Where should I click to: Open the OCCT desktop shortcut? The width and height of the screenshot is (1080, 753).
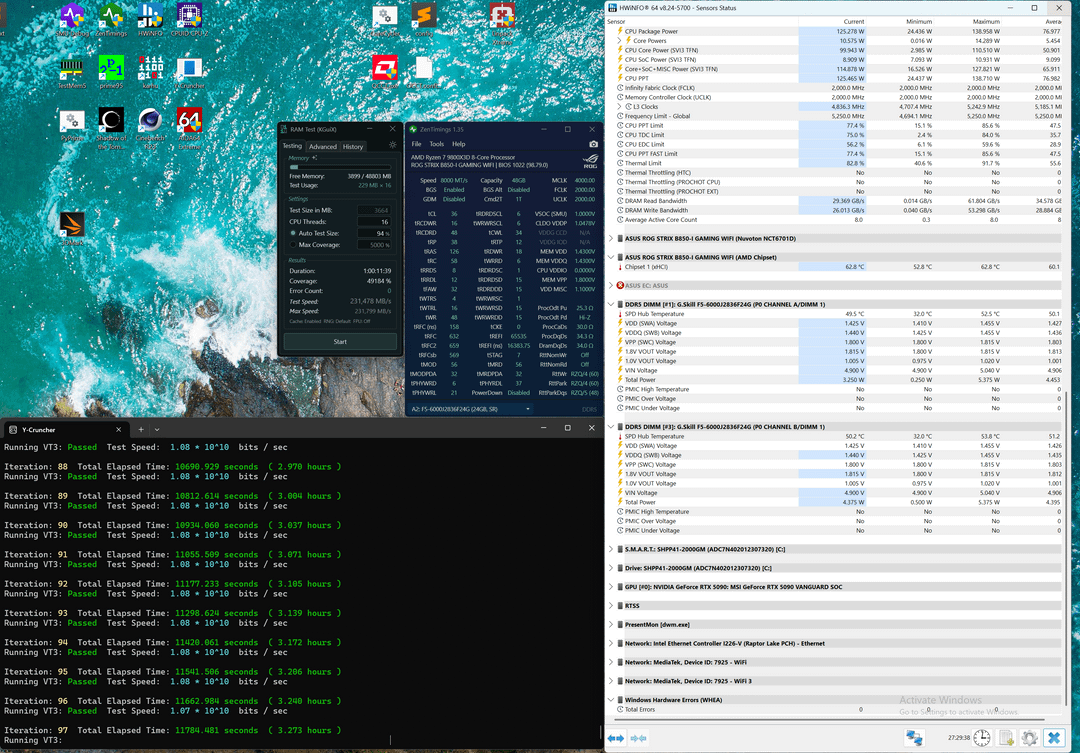pyautogui.click(x=384, y=73)
